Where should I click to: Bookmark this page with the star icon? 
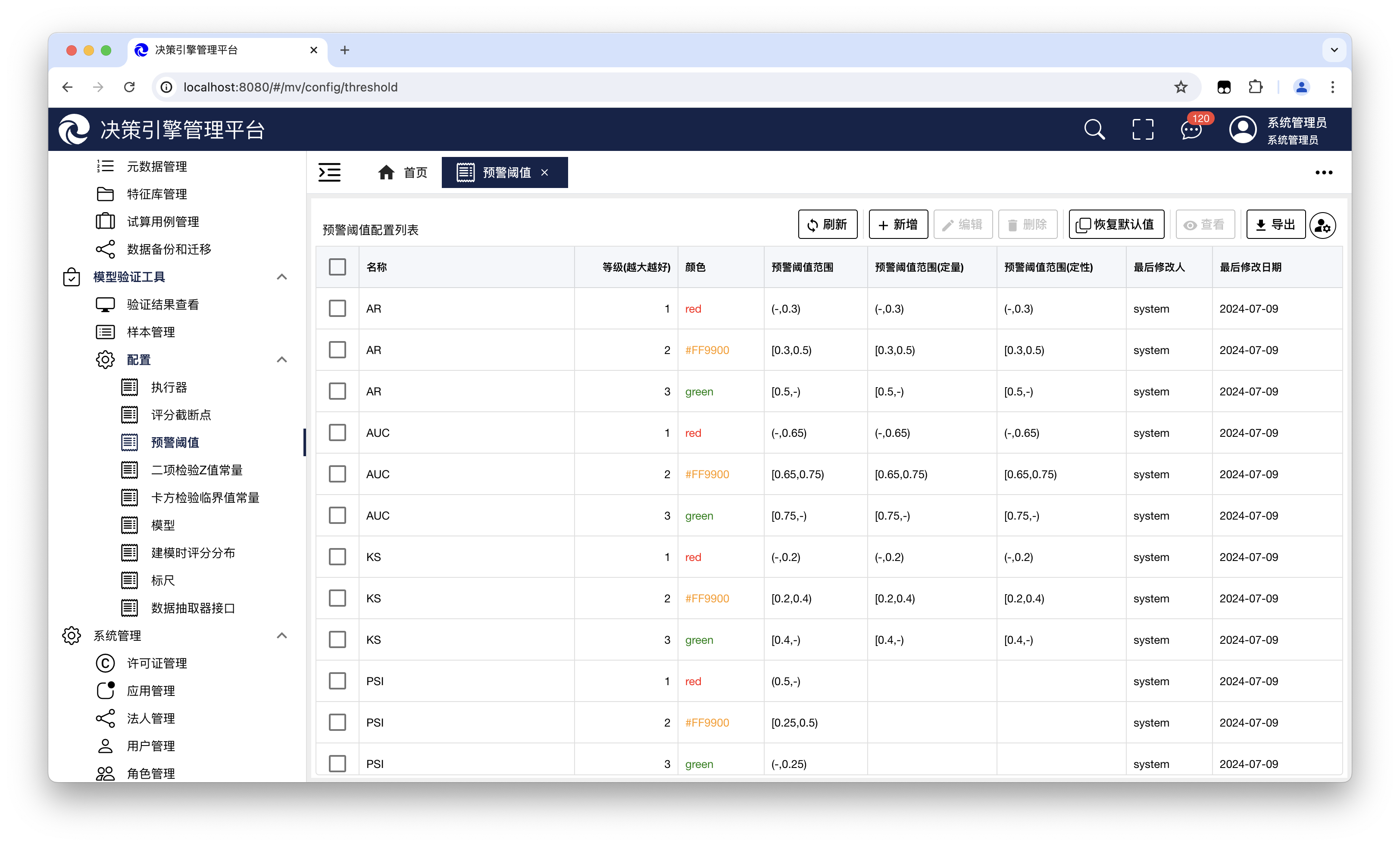[1181, 87]
